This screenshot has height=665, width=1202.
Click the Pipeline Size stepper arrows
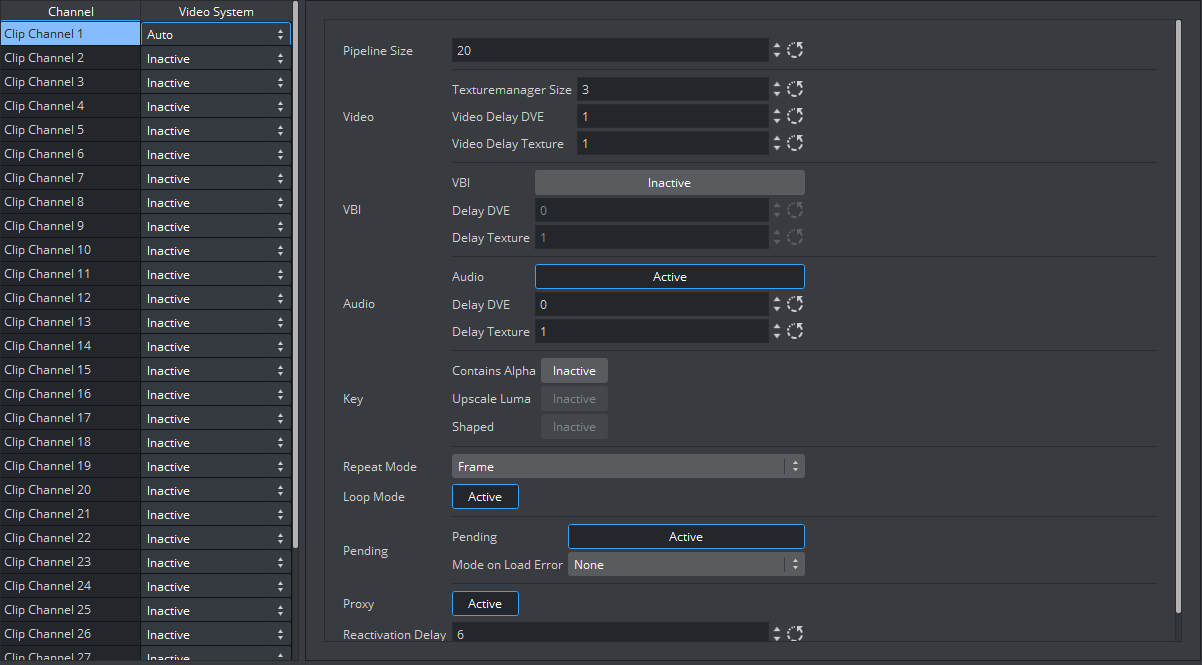click(x=777, y=50)
